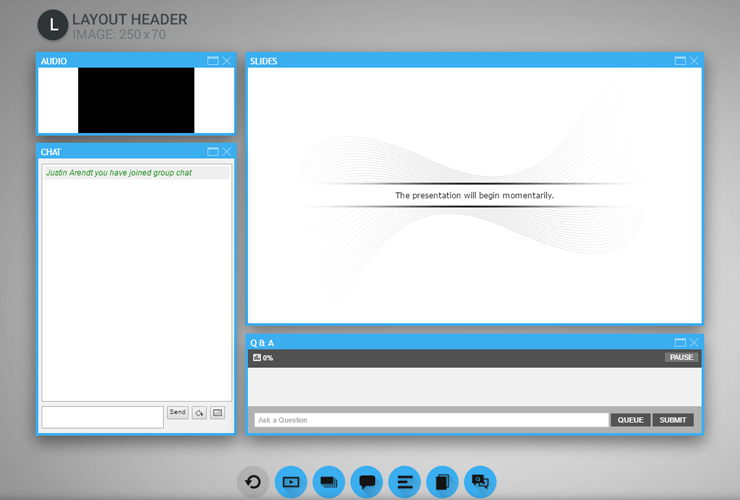Open the documents pages dock icon
The width and height of the screenshot is (740, 500).
pos(442,482)
